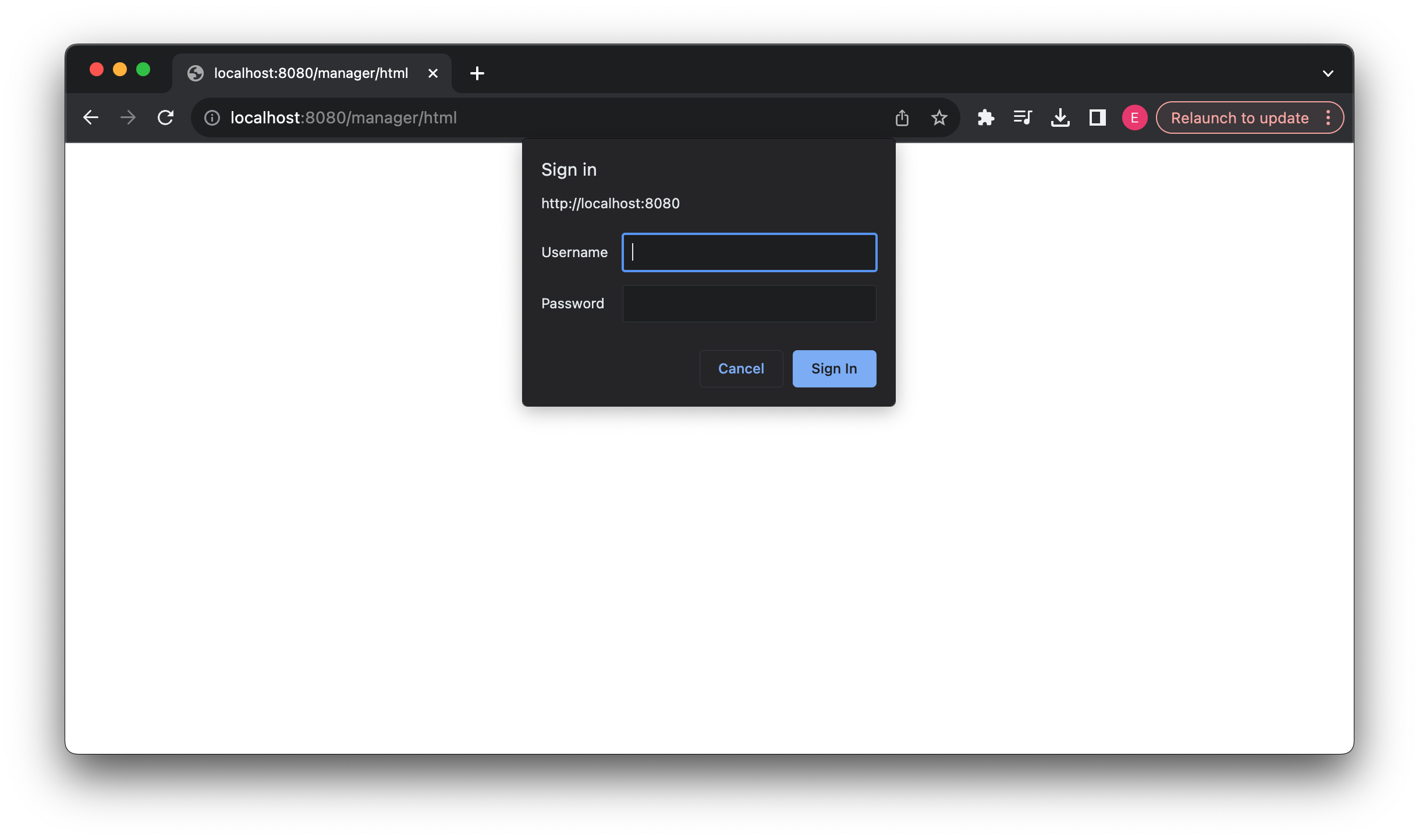Screen dimensions: 1419x840
Task: Reload the current page
Action: pos(166,118)
